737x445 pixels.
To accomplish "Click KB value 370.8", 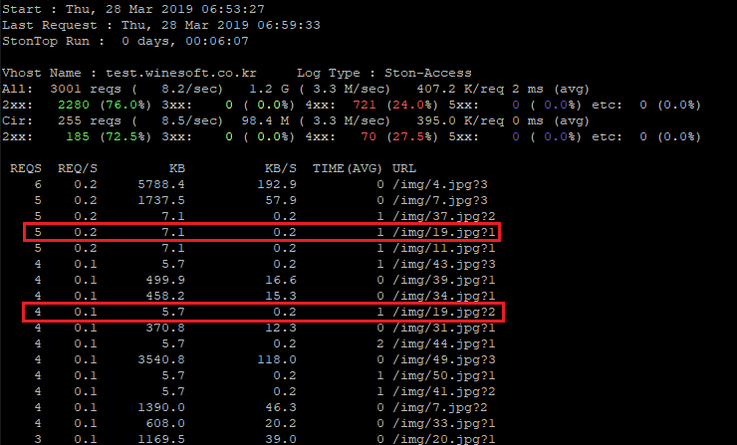I will pyautogui.click(x=165, y=328).
